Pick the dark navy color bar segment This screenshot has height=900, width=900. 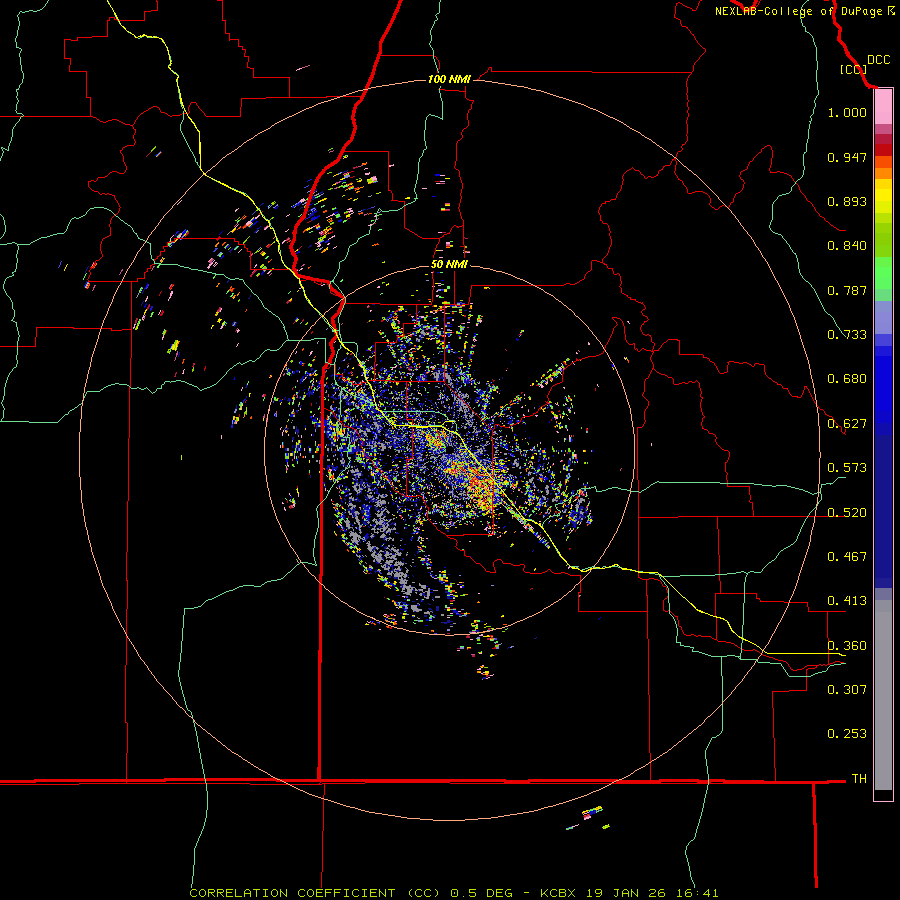883,511
